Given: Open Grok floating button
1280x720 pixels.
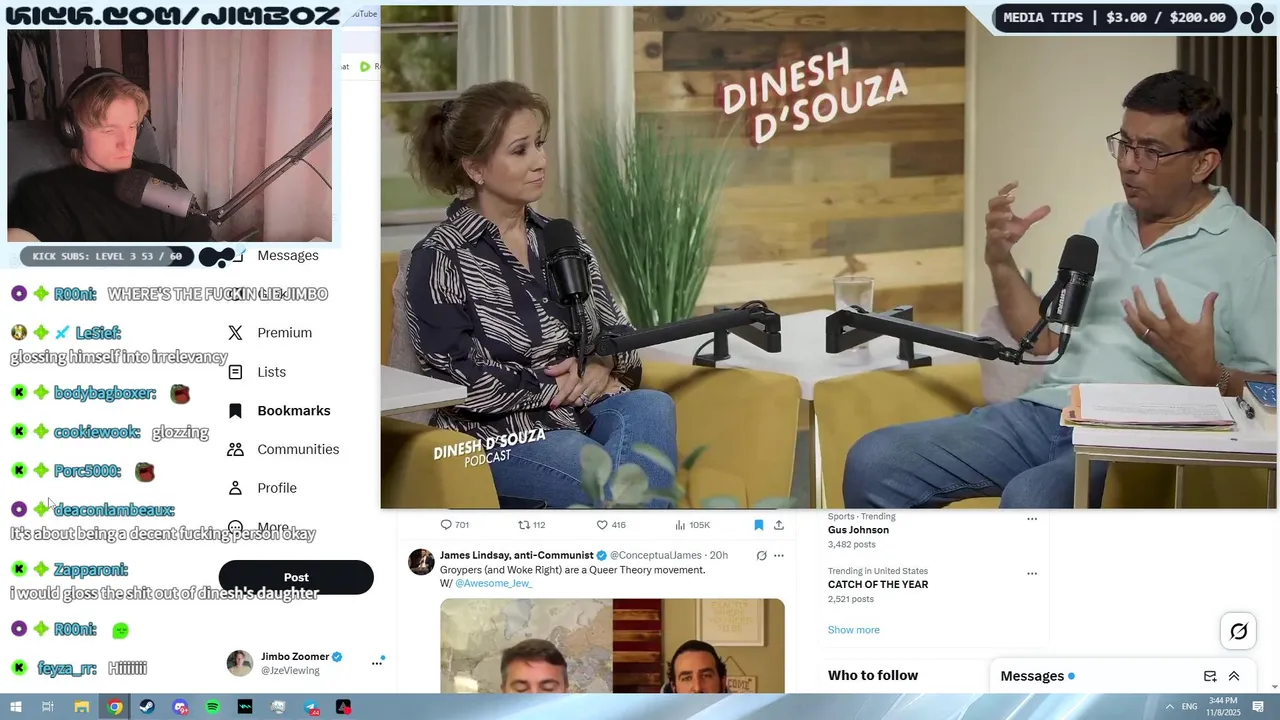Looking at the screenshot, I should click(1238, 631).
